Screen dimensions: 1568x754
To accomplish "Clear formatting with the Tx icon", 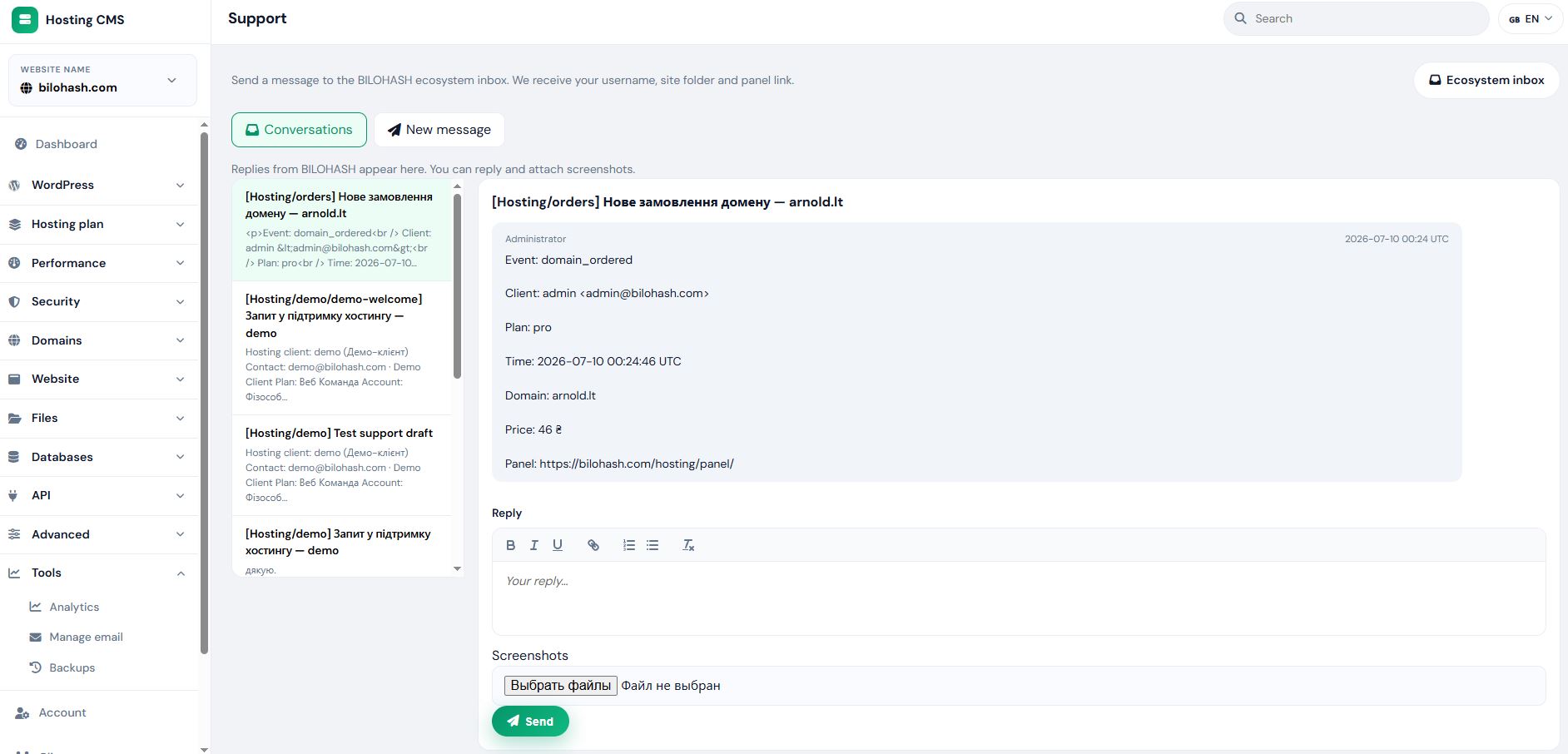I will pos(688,545).
